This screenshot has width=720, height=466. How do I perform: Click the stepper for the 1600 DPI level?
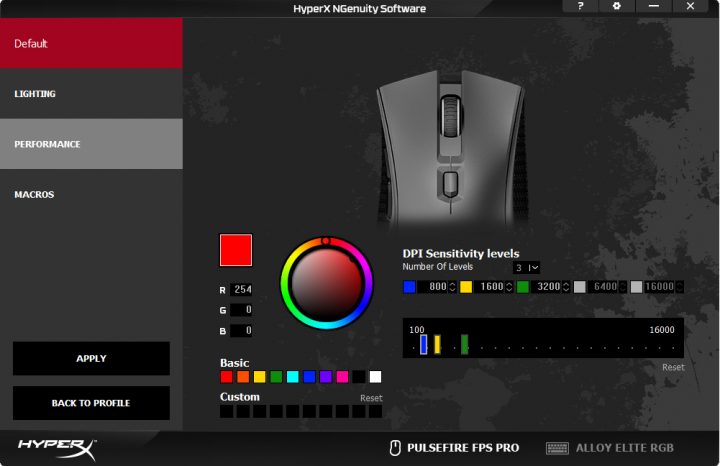pyautogui.click(x=509, y=287)
